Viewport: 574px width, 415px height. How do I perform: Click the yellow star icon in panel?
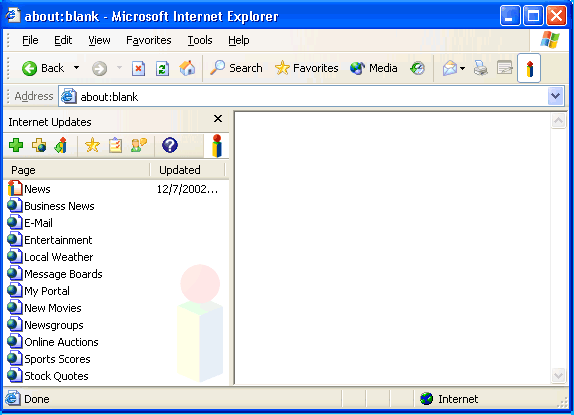(92, 145)
